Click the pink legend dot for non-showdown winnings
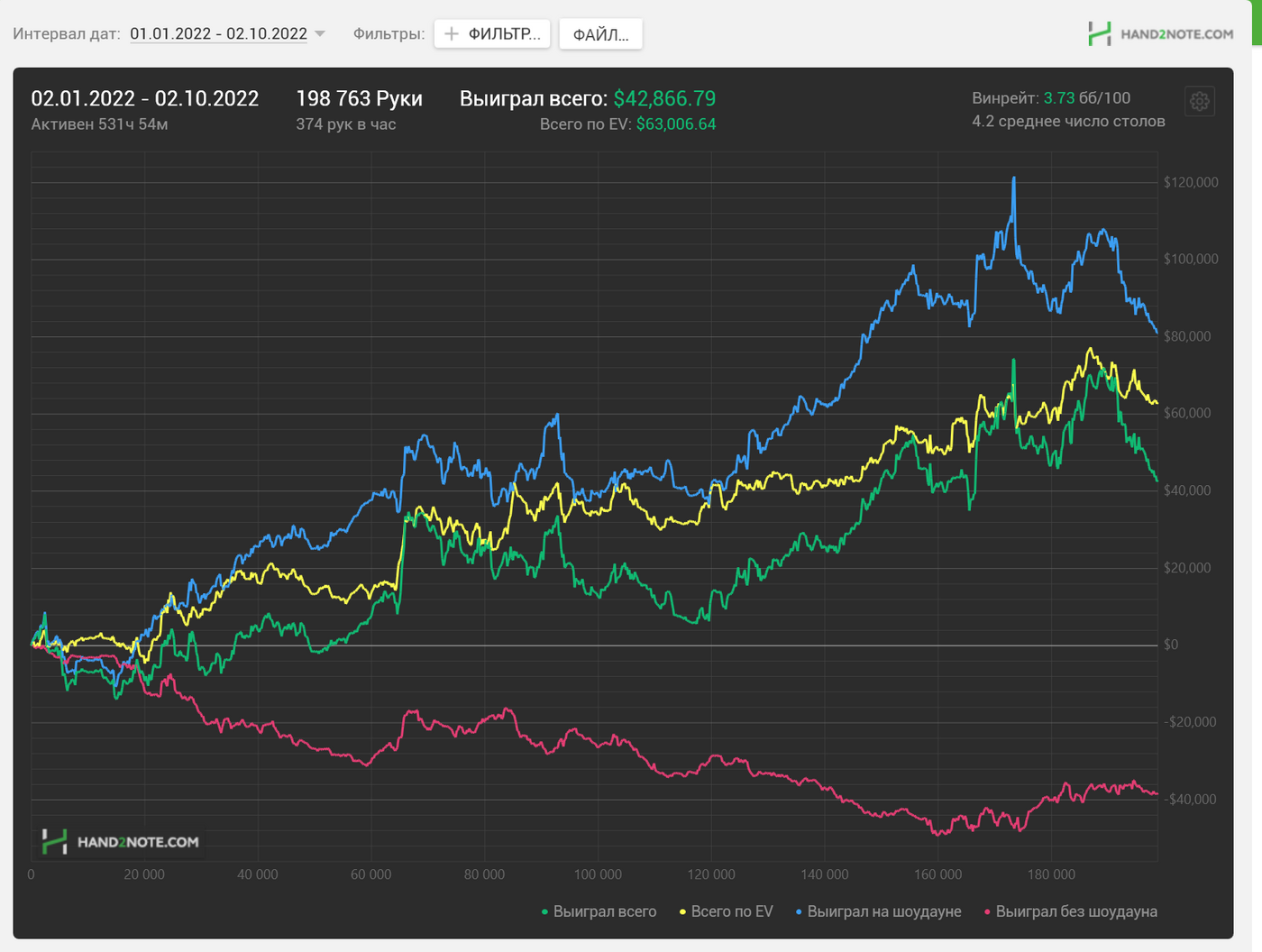The image size is (1262, 952). point(987,912)
